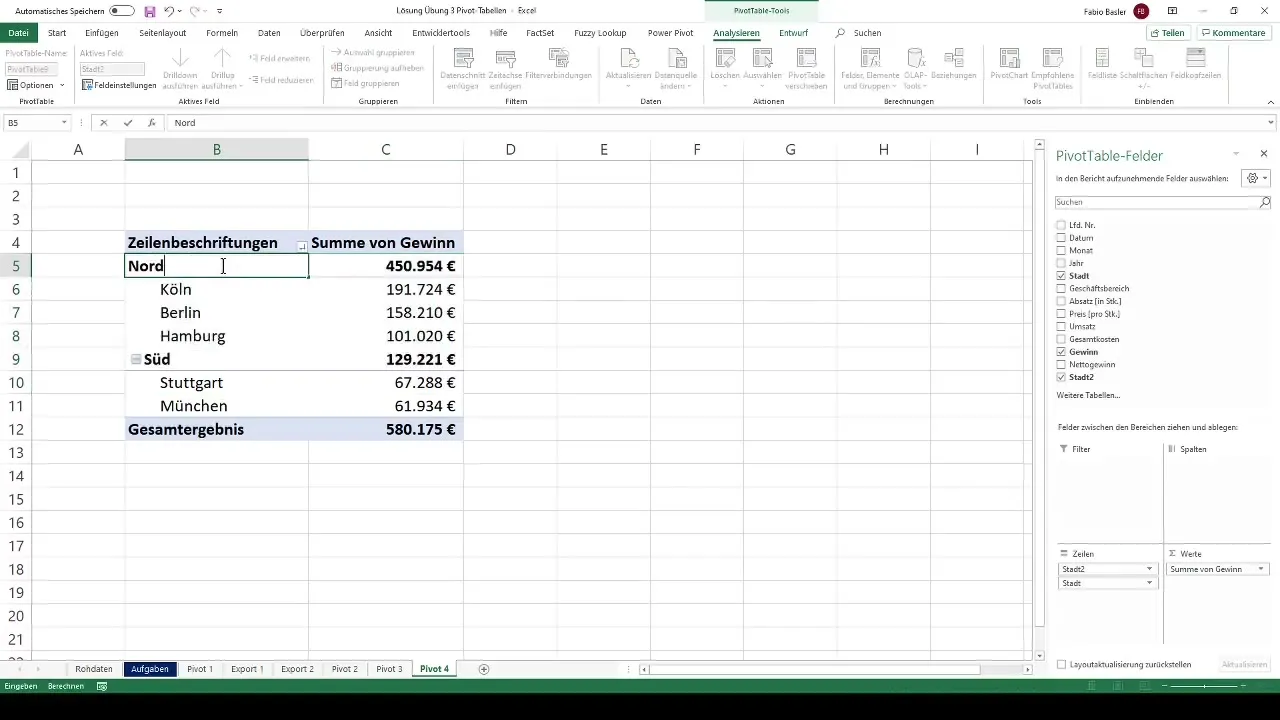The height and width of the screenshot is (720, 1280).
Task: Click the Beziehungen icon
Action: click(x=953, y=58)
